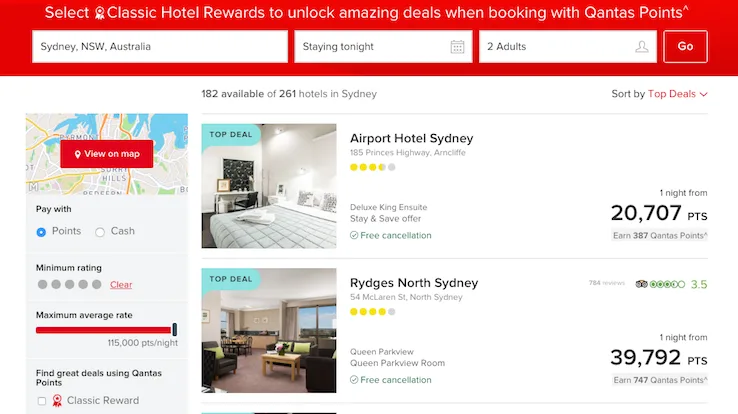
Task: Click Rydges North Sydney yellow star rating
Action: click(x=372, y=311)
